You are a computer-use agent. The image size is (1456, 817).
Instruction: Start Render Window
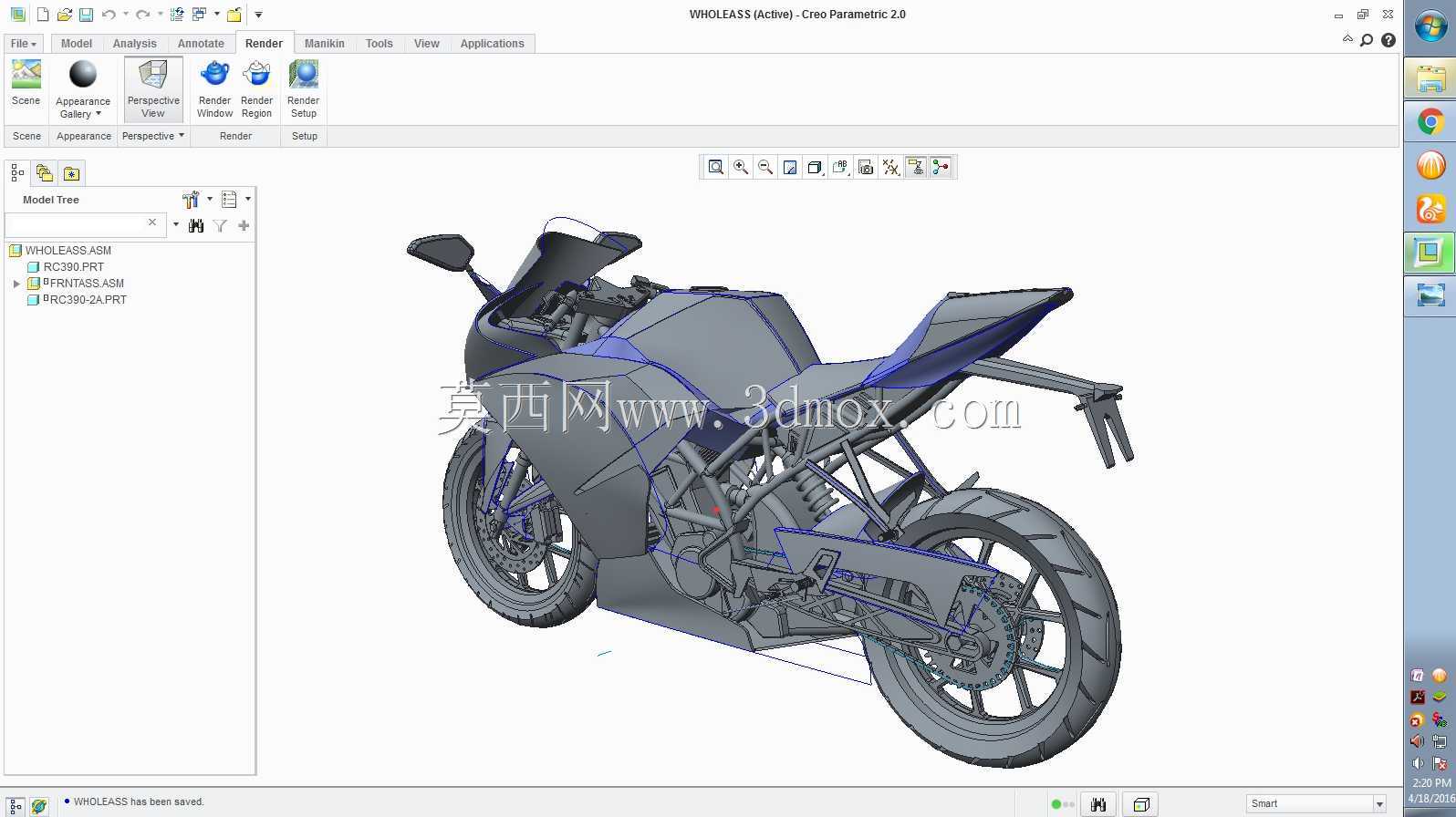coord(214,88)
